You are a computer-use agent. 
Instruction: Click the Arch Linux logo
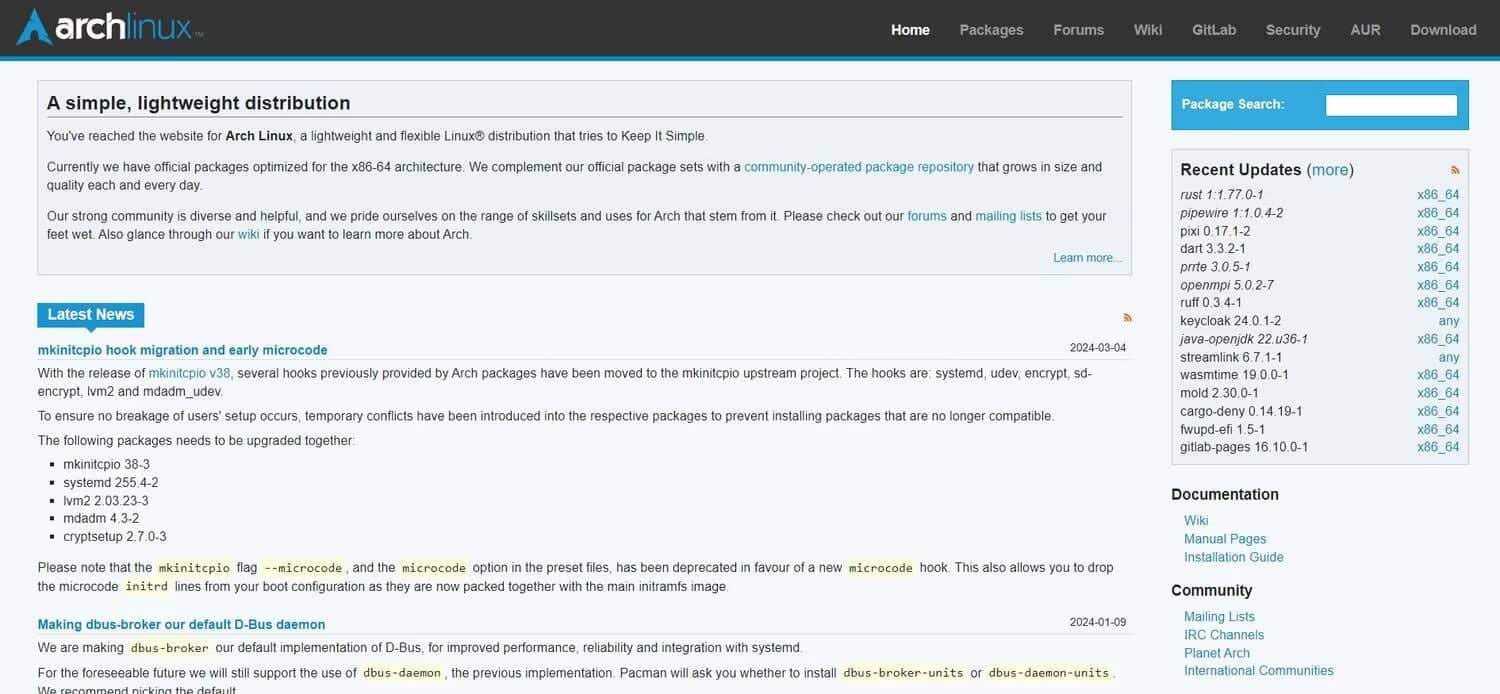110,28
